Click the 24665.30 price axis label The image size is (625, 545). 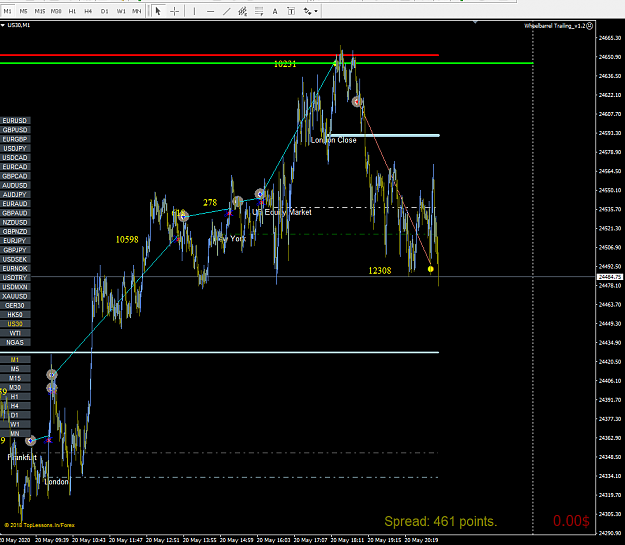(610, 38)
